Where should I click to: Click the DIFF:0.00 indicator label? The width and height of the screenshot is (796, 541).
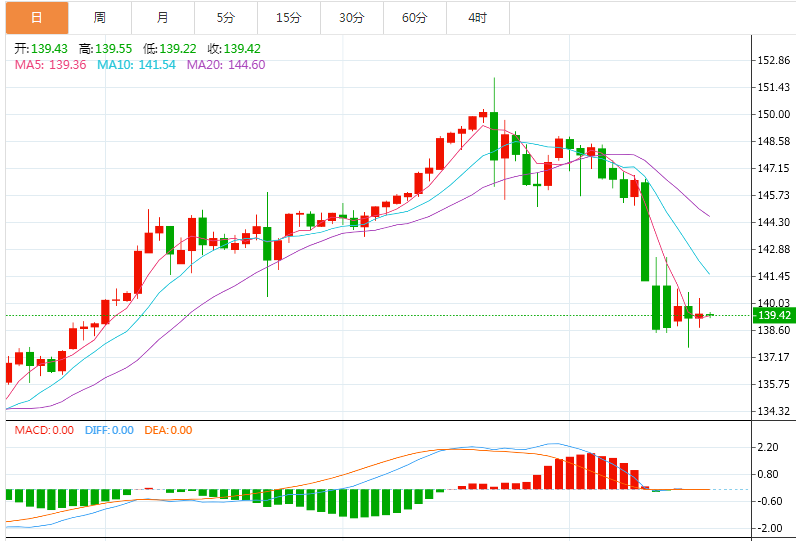(109, 430)
